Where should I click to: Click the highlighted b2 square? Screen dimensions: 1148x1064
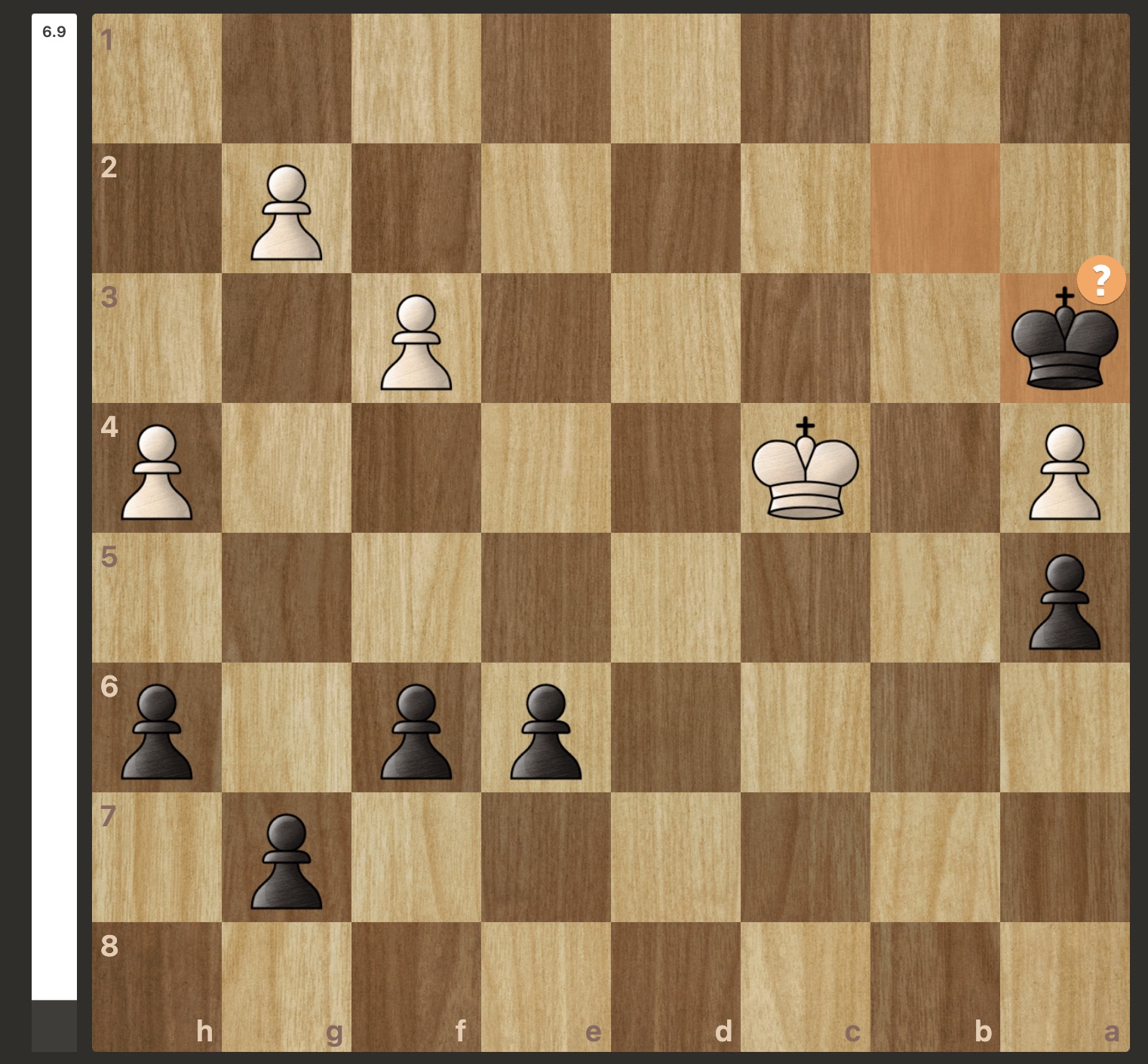tap(935, 208)
